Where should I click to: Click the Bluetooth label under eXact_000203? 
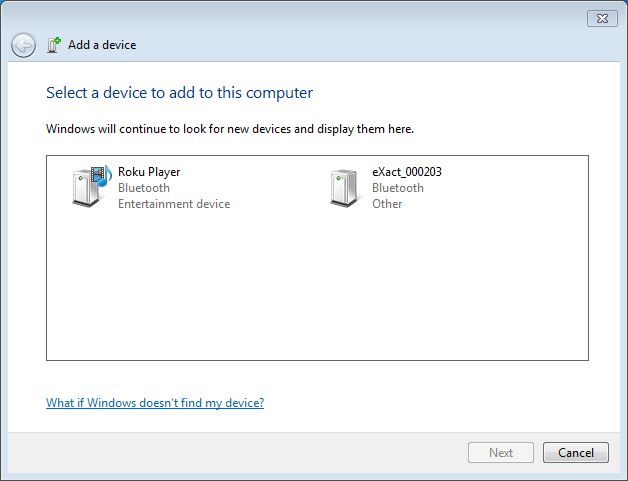(x=398, y=188)
